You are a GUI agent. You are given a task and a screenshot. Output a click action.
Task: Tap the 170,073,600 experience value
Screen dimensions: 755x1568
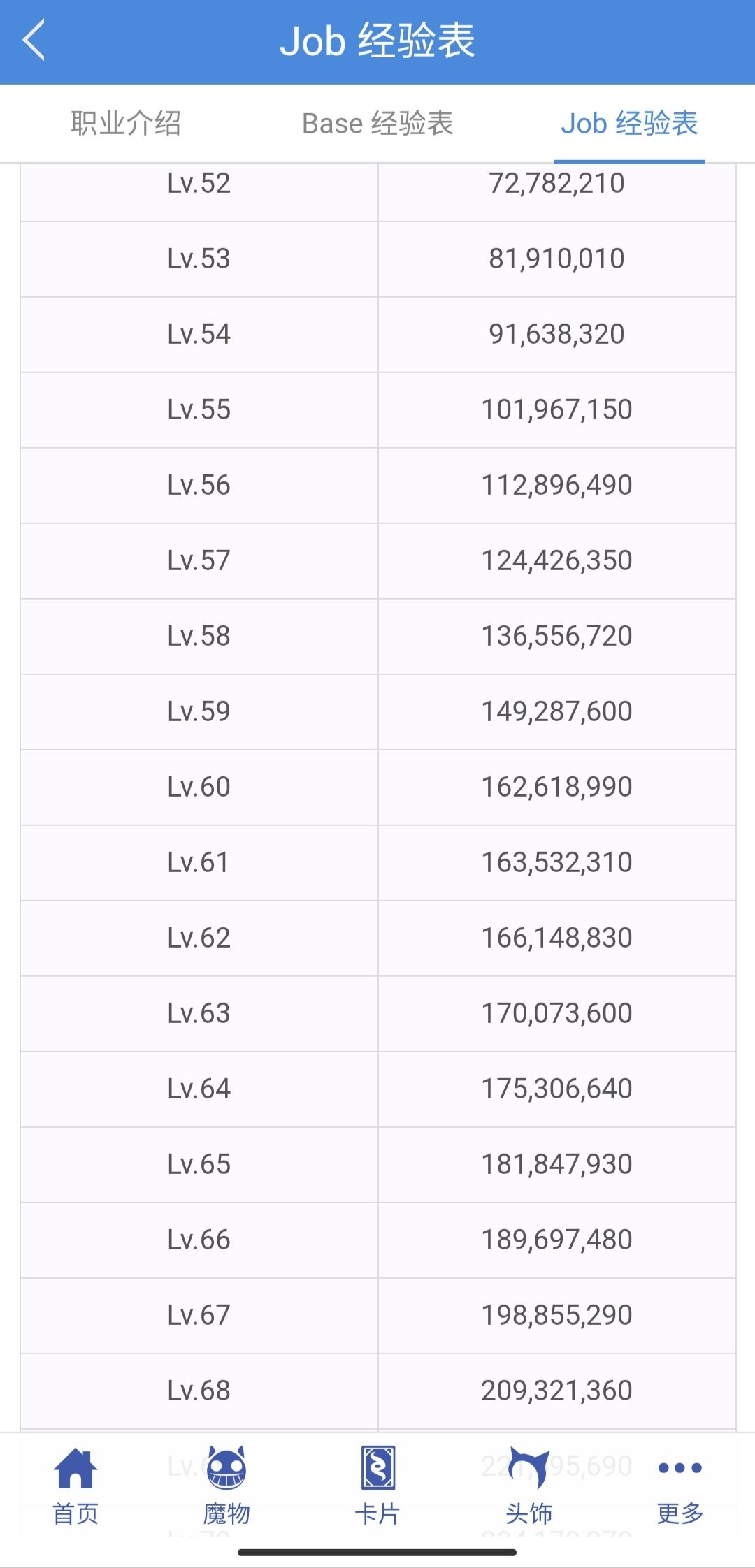coord(556,1014)
